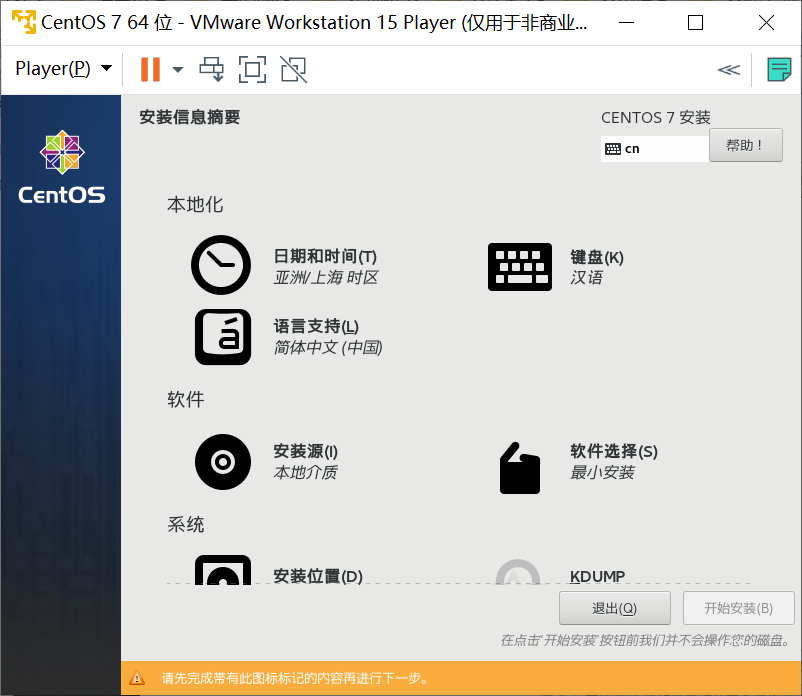802x696 pixels.
Task: Pause the virtual machine with the orange pause icon
Action: click(150, 69)
